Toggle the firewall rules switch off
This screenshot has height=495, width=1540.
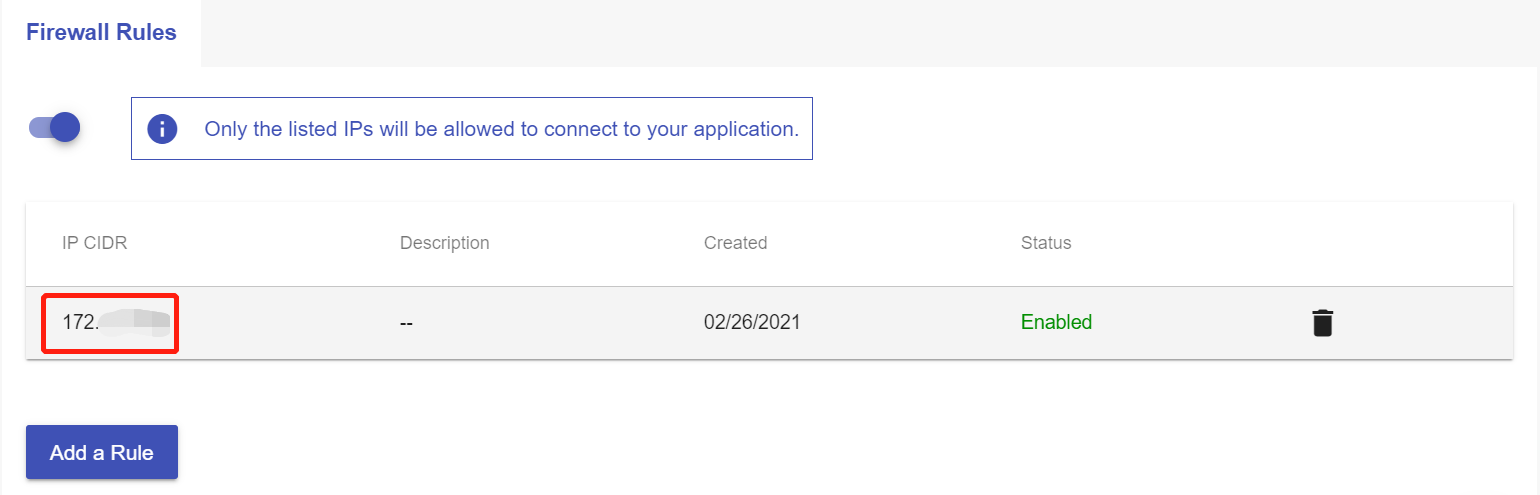[x=55, y=127]
